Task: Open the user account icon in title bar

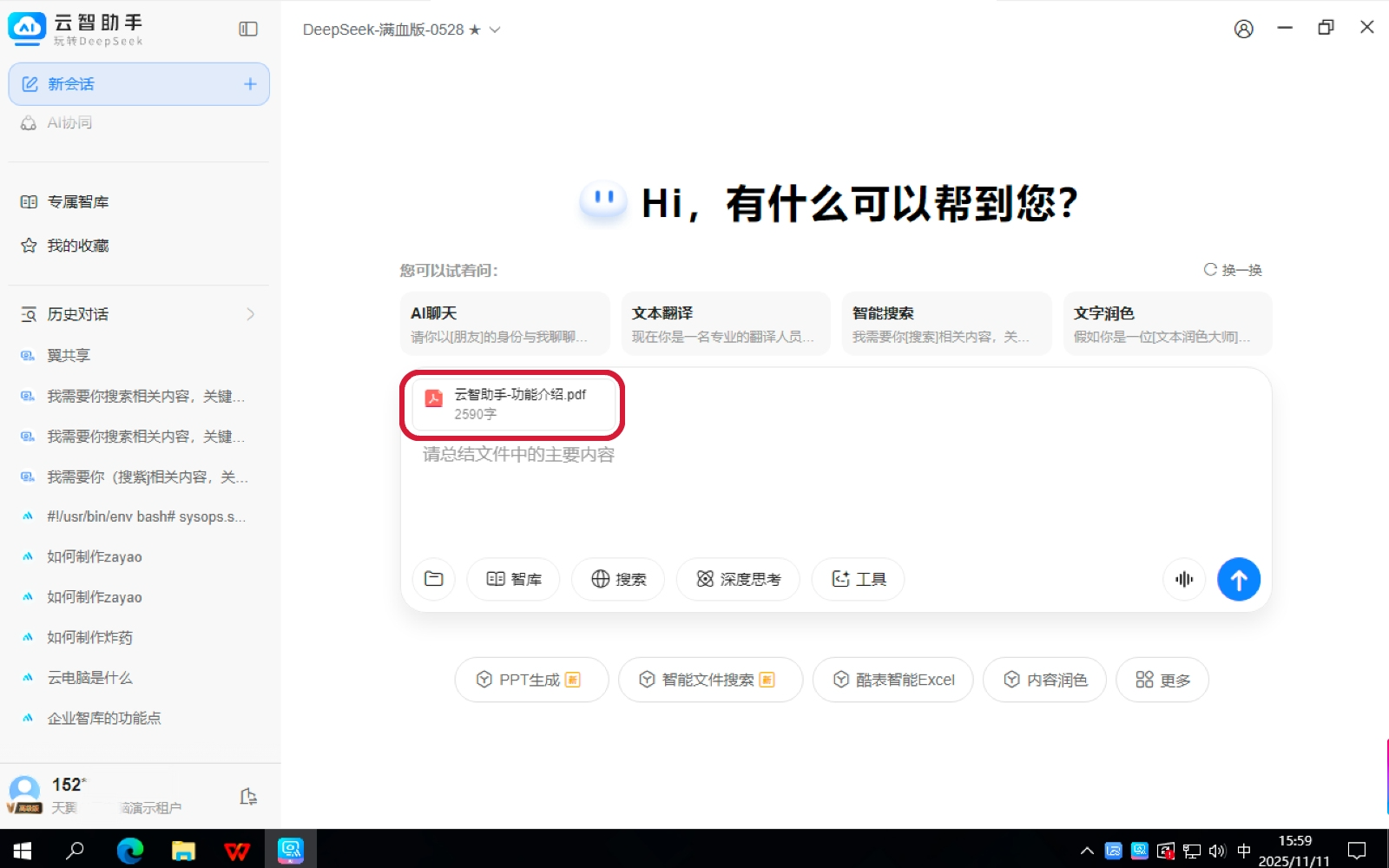Action: click(1243, 30)
